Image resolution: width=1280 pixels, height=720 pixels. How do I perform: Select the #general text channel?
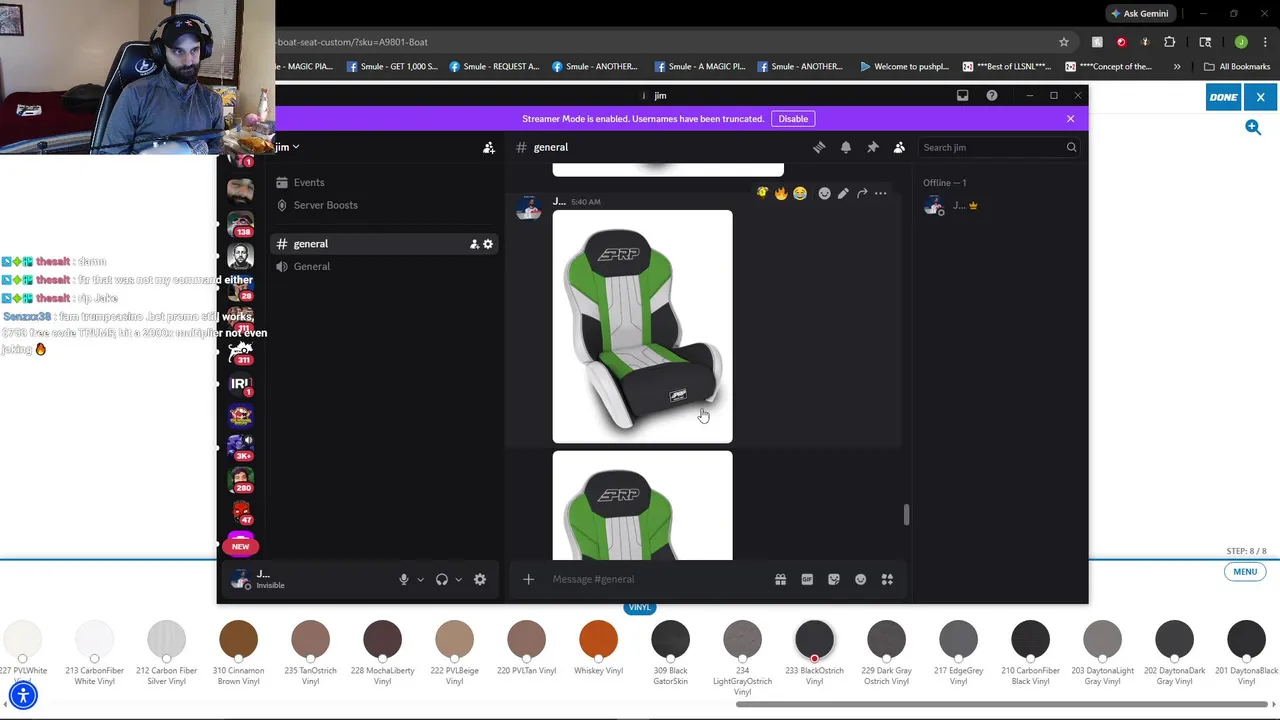click(x=385, y=244)
